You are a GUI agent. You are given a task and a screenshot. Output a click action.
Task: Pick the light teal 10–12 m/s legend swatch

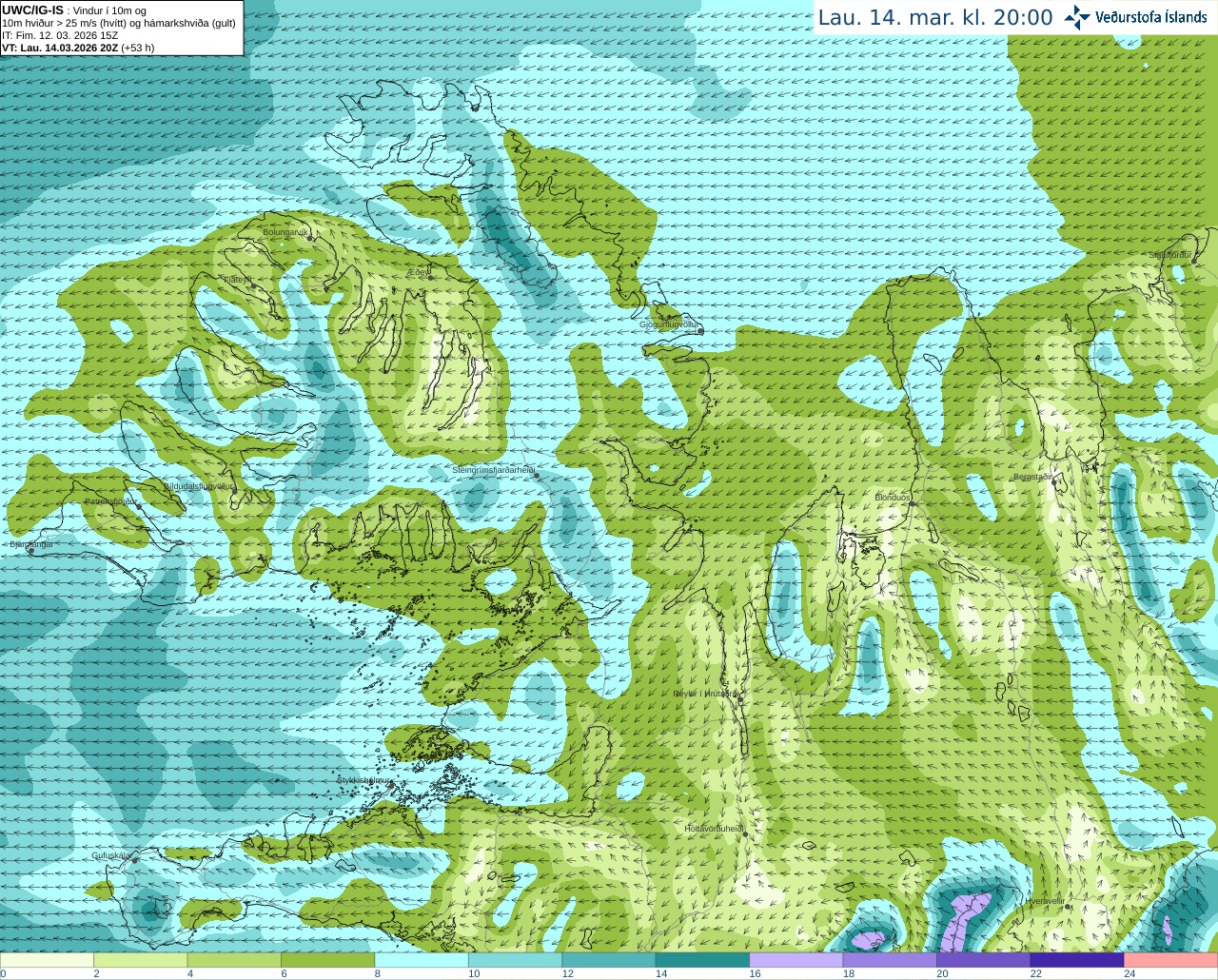point(515,960)
